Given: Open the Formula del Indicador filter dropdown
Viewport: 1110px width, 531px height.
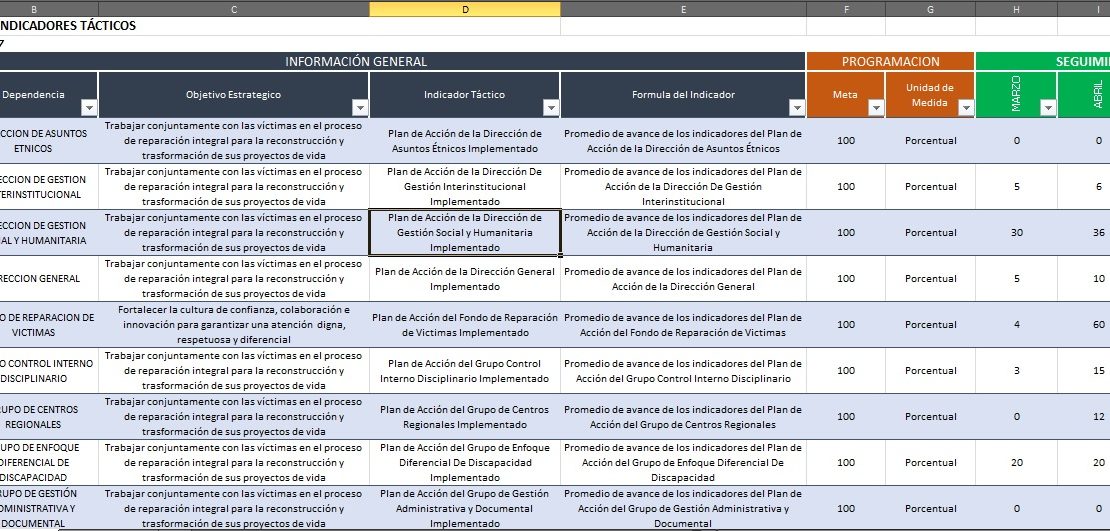Looking at the screenshot, I should click(797, 108).
